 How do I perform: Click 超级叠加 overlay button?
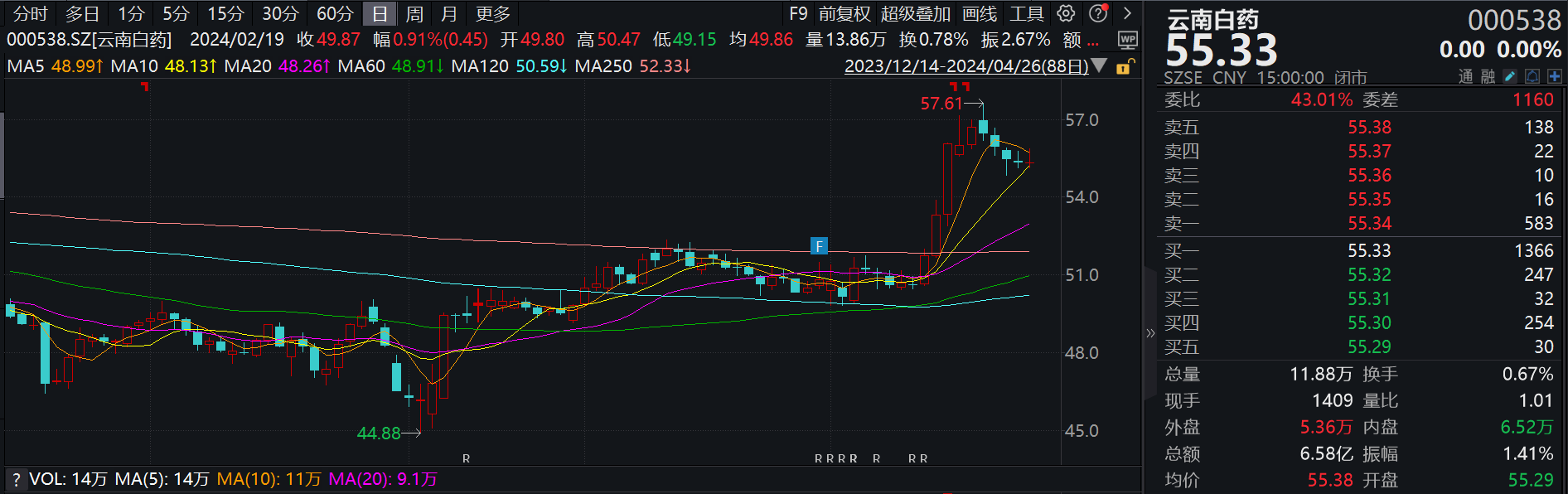[916, 14]
